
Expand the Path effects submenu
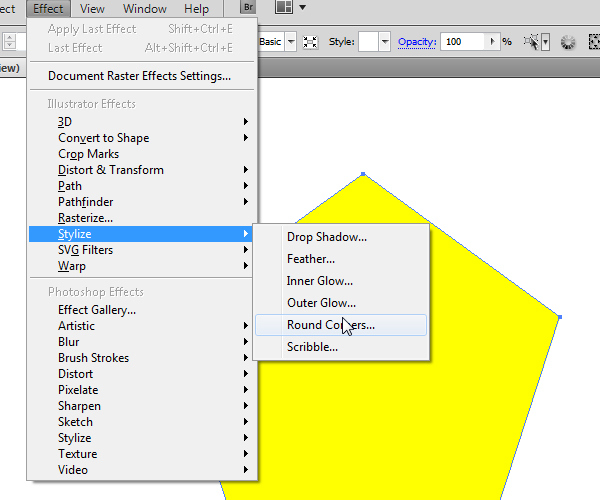142,186
